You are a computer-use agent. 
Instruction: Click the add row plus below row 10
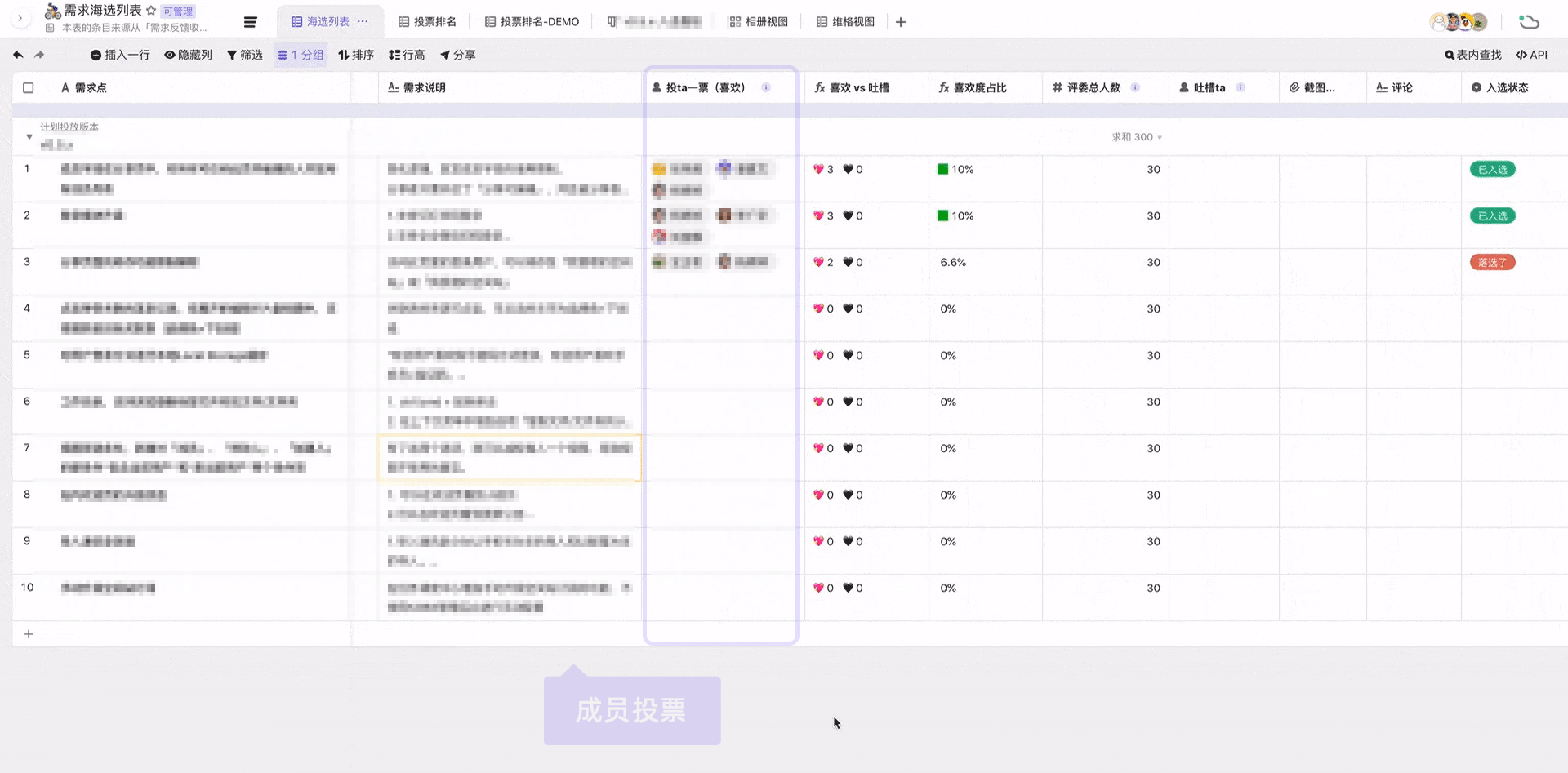click(29, 634)
